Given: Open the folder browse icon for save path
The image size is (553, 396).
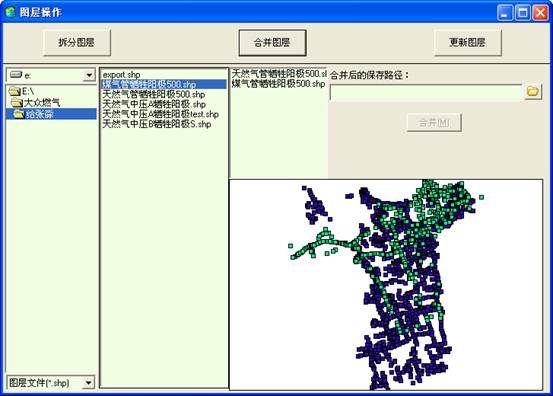Looking at the screenshot, I should pyautogui.click(x=533, y=92).
